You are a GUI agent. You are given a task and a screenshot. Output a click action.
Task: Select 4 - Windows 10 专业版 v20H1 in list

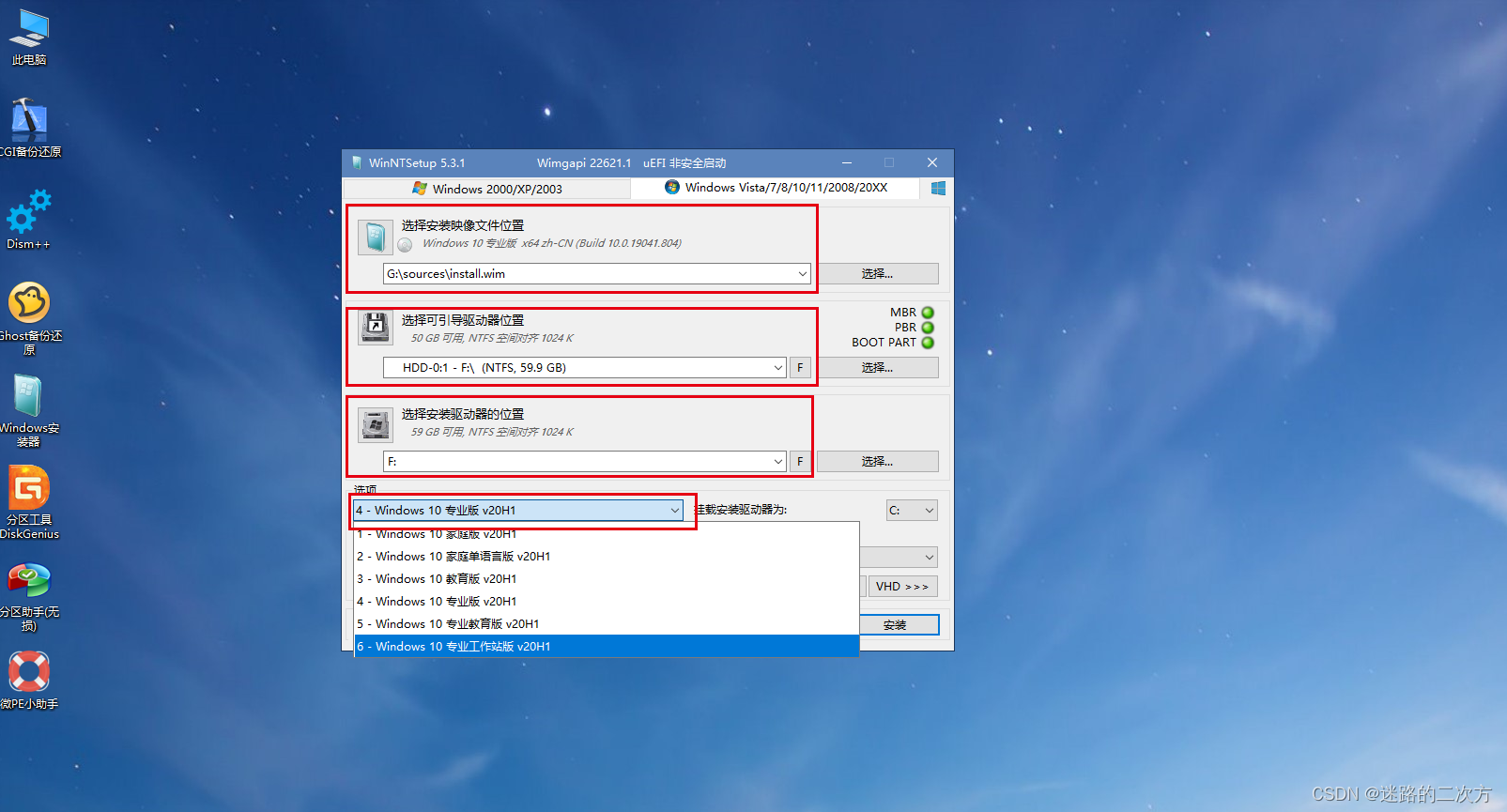pos(607,602)
